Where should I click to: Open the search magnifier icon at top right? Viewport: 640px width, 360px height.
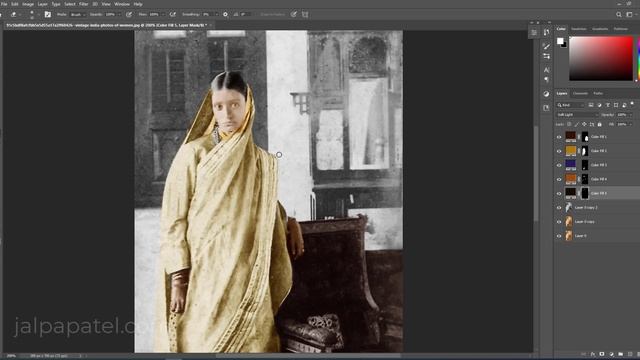(x=619, y=14)
